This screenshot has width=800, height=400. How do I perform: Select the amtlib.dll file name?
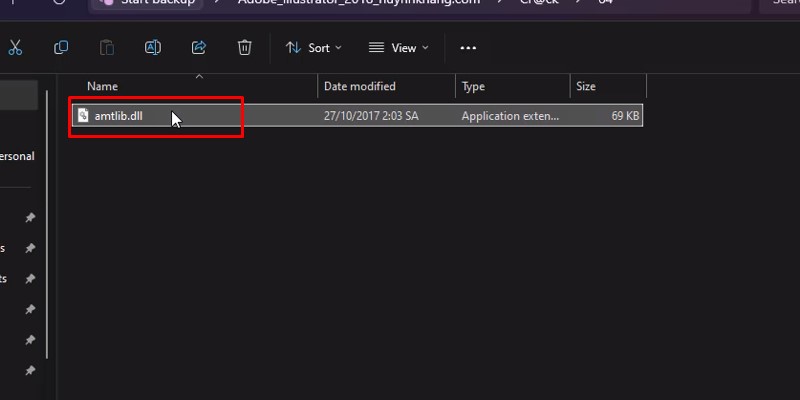[118, 116]
